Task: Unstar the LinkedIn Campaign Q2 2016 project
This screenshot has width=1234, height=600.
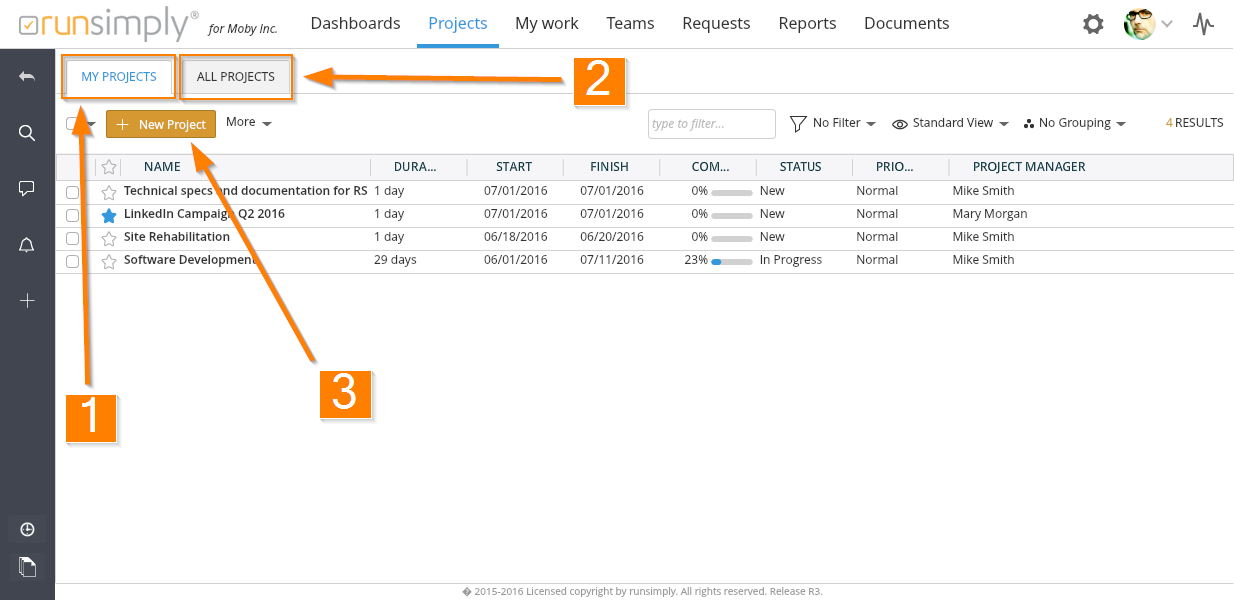Action: 109,215
